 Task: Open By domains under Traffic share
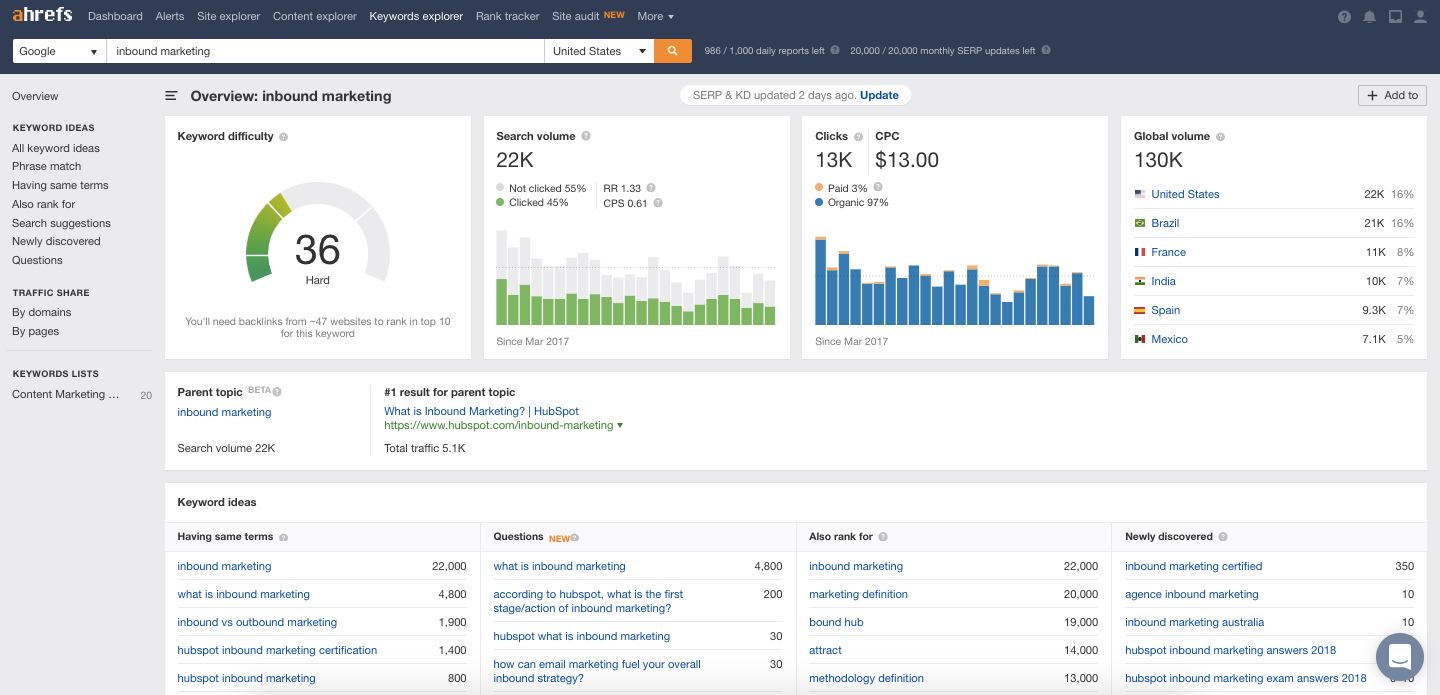tap(42, 312)
